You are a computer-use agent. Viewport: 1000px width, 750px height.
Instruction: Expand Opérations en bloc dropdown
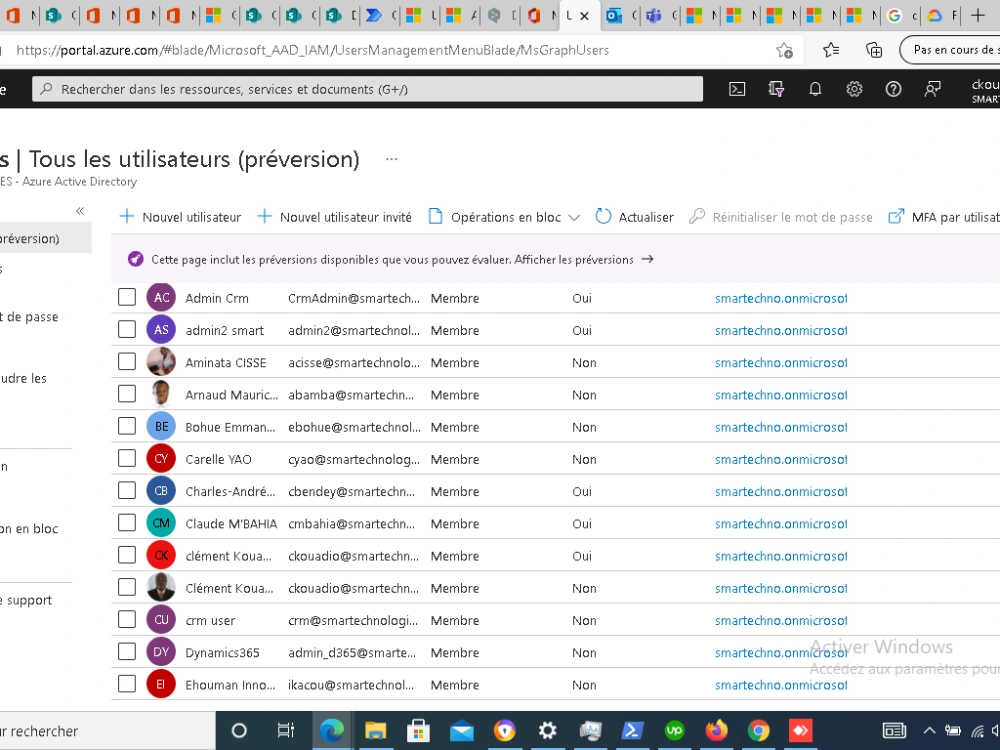(x=504, y=217)
